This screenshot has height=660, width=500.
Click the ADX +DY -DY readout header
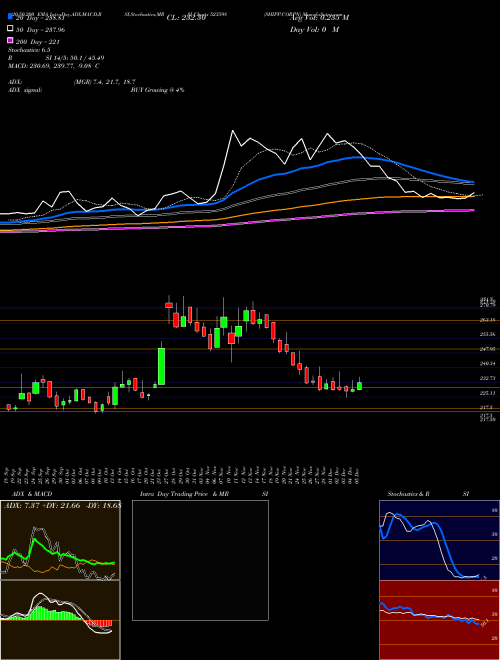(x=62, y=505)
